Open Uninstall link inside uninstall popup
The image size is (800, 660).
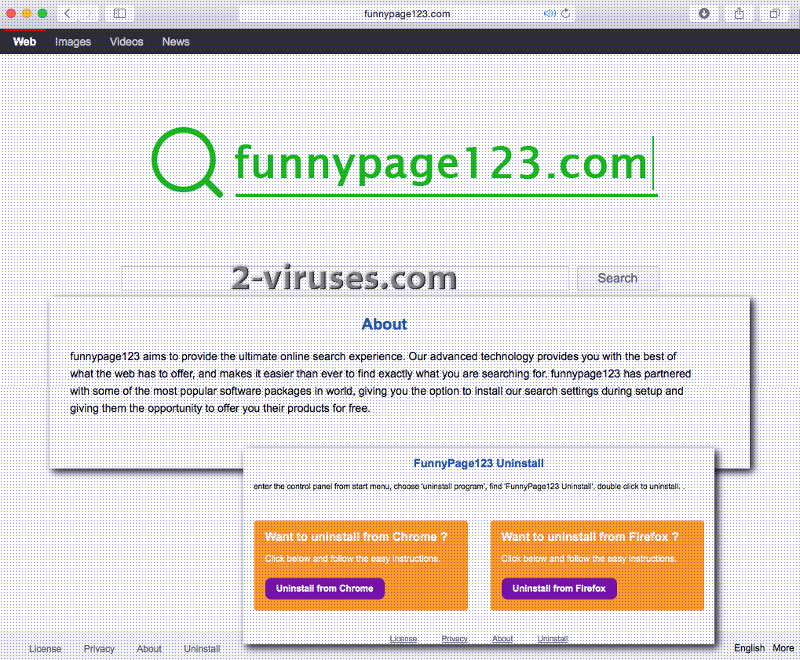pyautogui.click(x=553, y=639)
